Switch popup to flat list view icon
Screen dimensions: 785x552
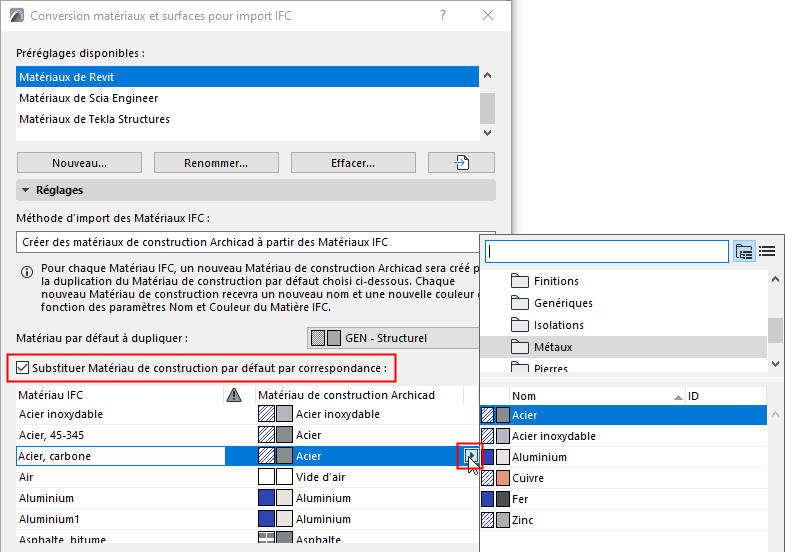click(767, 251)
